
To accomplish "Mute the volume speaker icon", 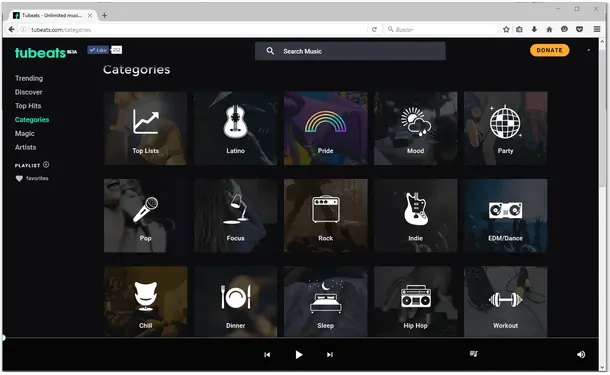I will tap(581, 354).
